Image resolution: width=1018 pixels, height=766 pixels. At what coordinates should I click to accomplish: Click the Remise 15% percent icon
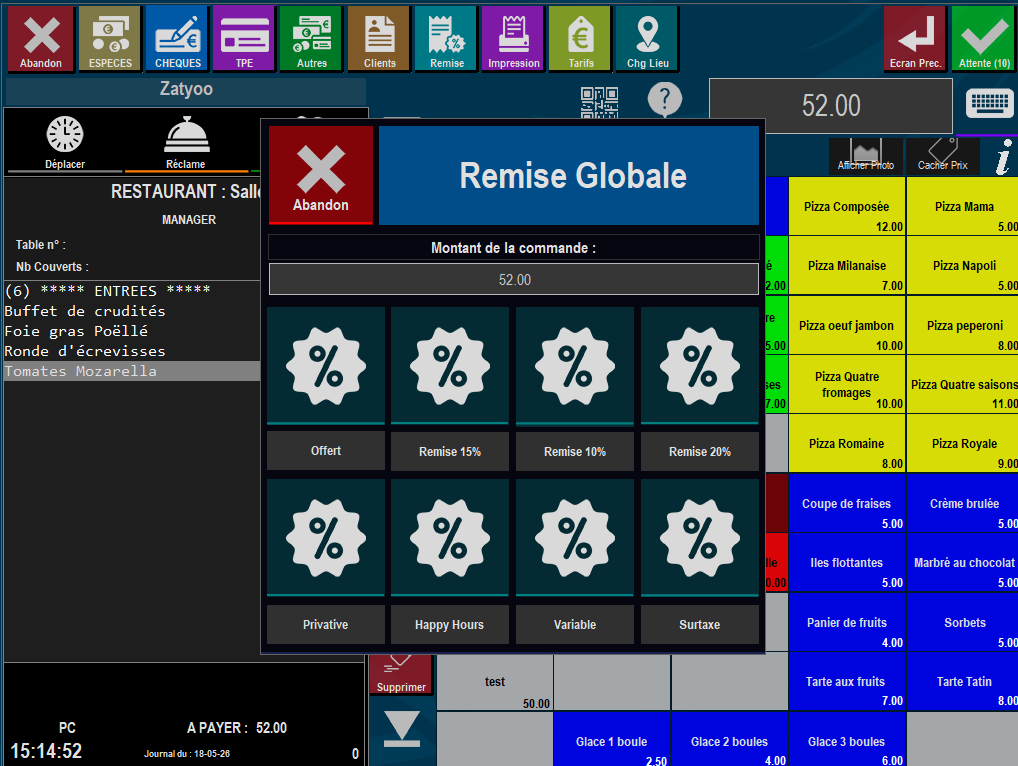pyautogui.click(x=450, y=367)
